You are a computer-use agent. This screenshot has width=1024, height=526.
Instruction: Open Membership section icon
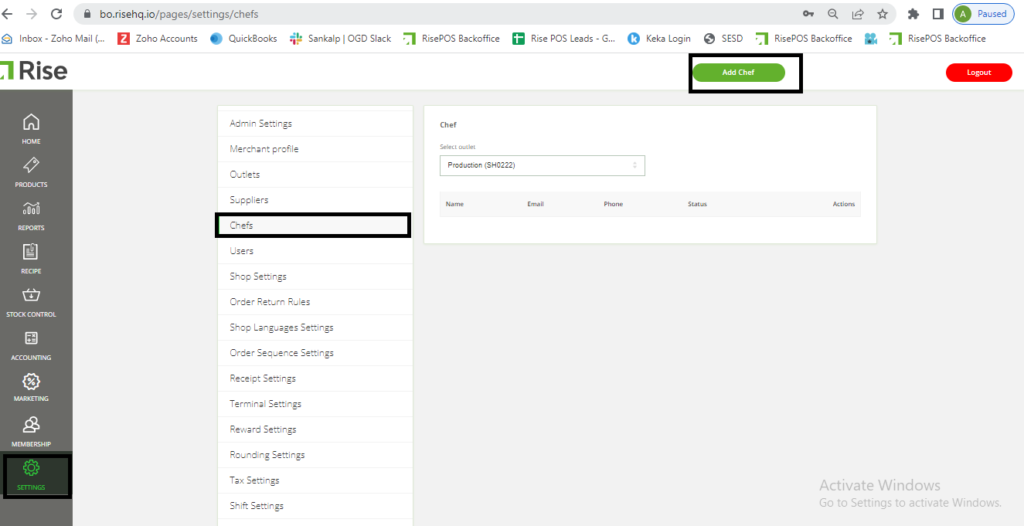pos(31,425)
